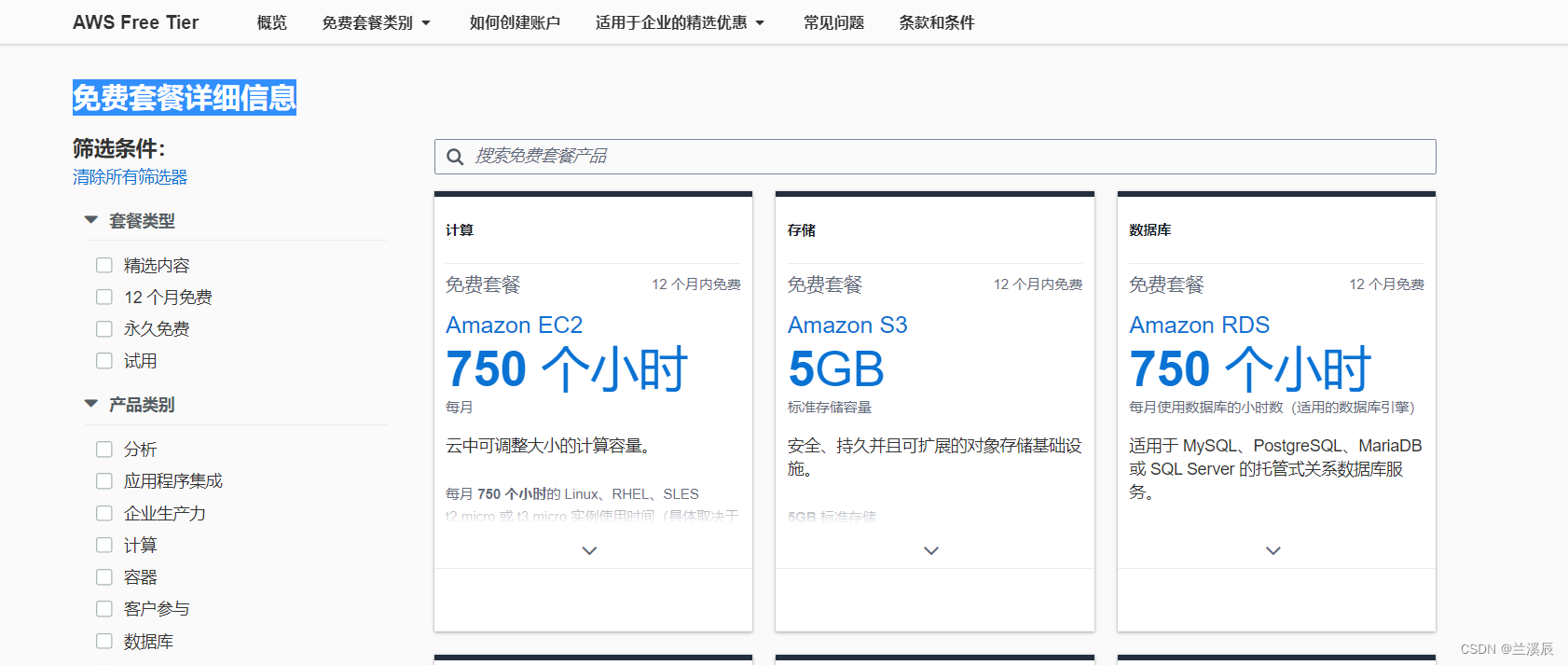The width and height of the screenshot is (1568, 665).
Task: Click the 免费套餐详细信息 heading
Action: click(185, 98)
